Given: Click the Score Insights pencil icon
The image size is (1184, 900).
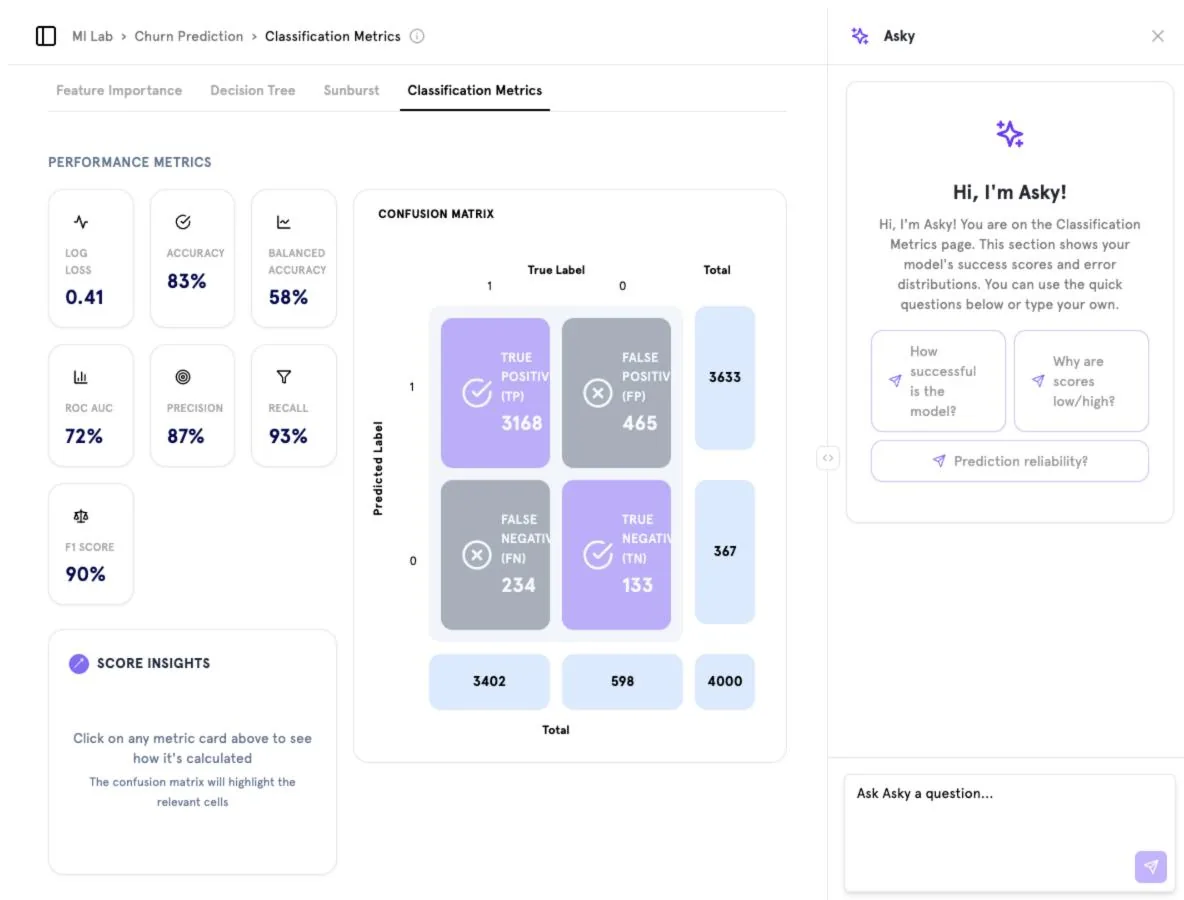Looking at the screenshot, I should (79, 664).
